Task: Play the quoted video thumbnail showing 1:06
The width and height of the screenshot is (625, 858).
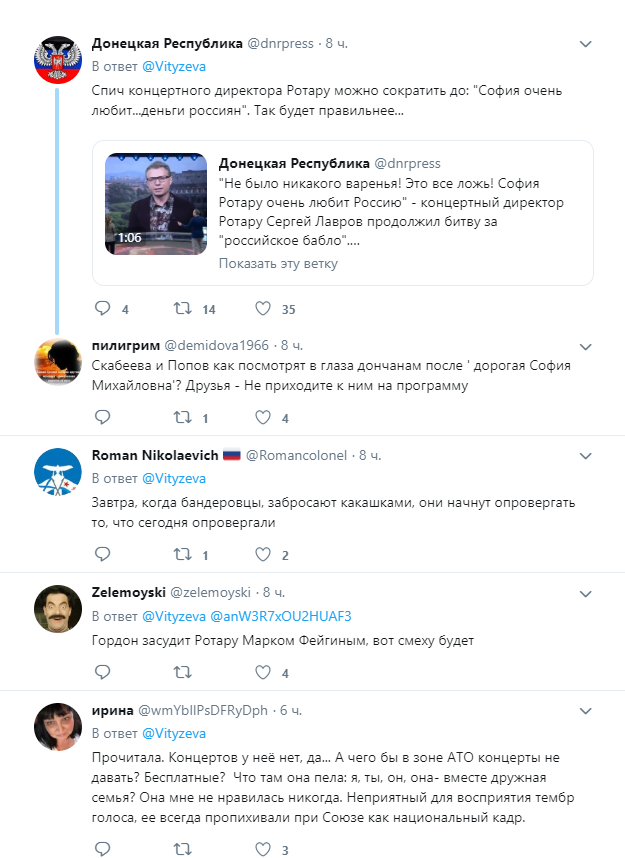Action: point(156,204)
